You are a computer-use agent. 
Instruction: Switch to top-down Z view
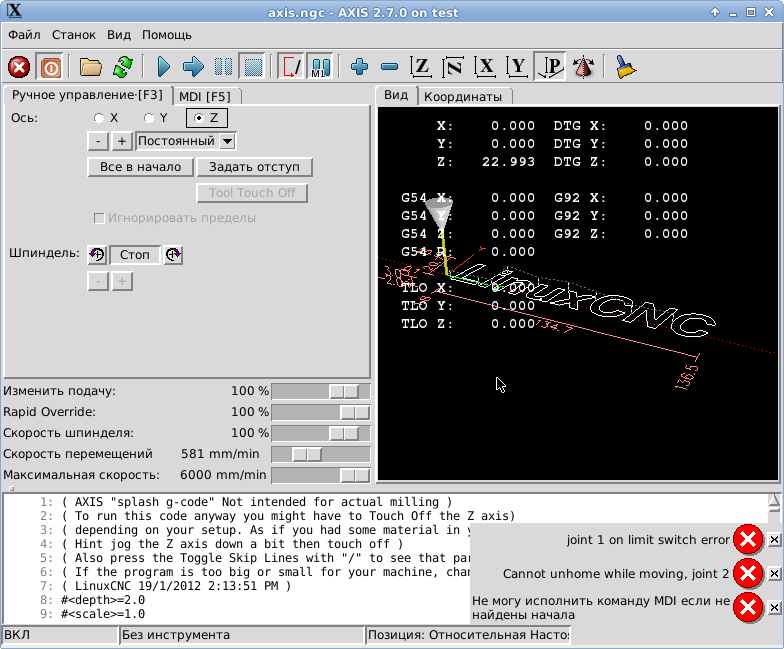[421, 67]
